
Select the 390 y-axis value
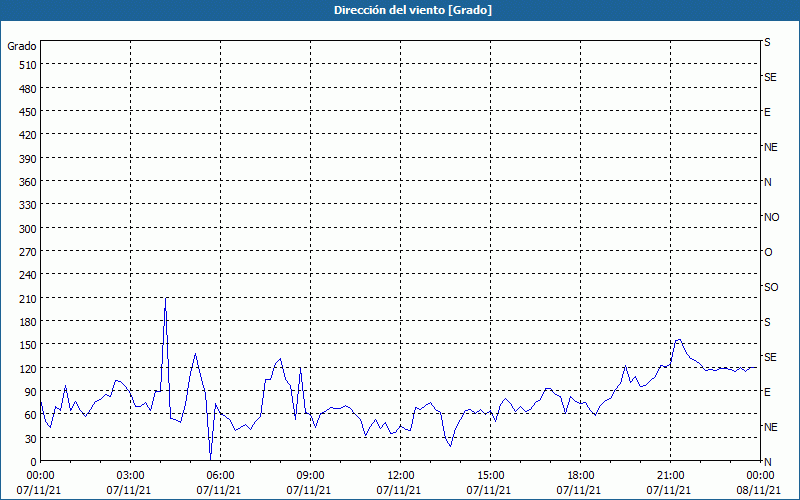tap(29, 159)
